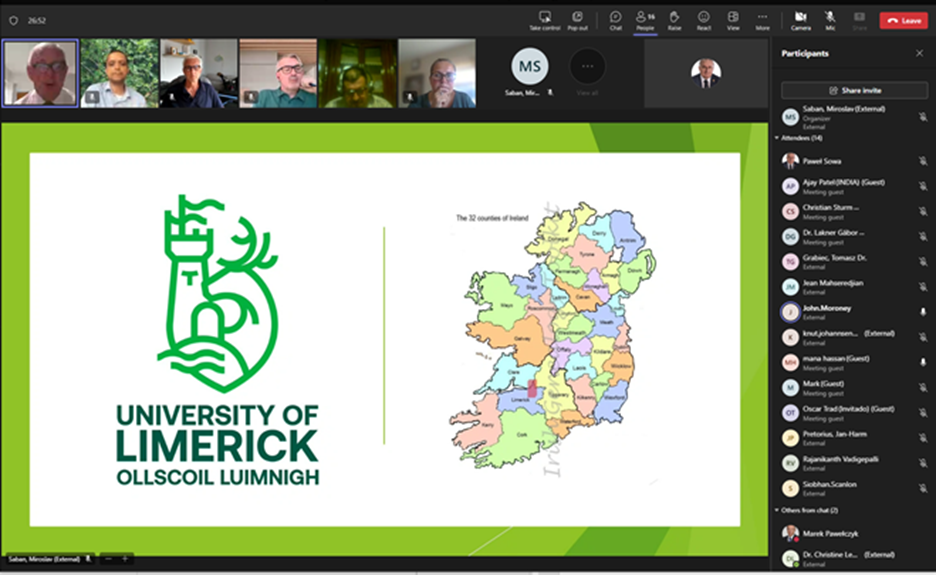Click the Share invite button
936x575 pixels.
click(854, 90)
